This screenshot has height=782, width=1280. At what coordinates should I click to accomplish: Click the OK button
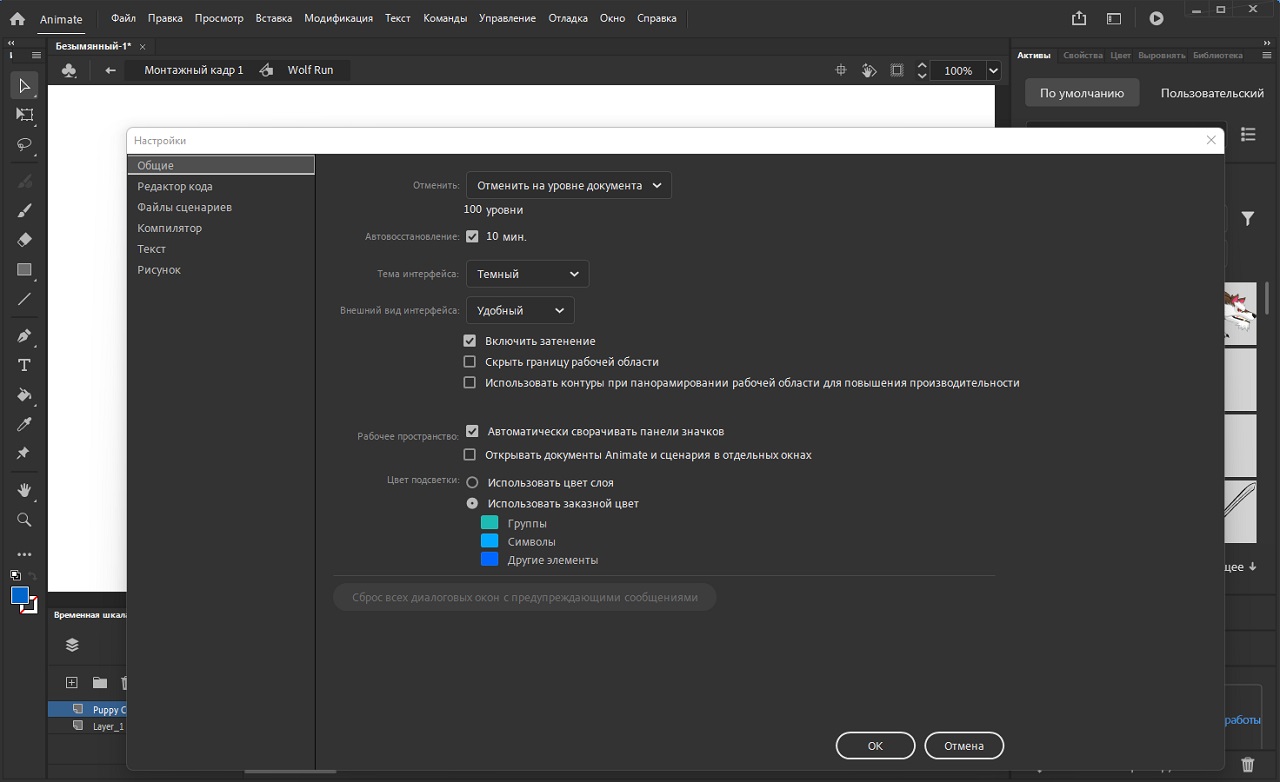tap(875, 746)
